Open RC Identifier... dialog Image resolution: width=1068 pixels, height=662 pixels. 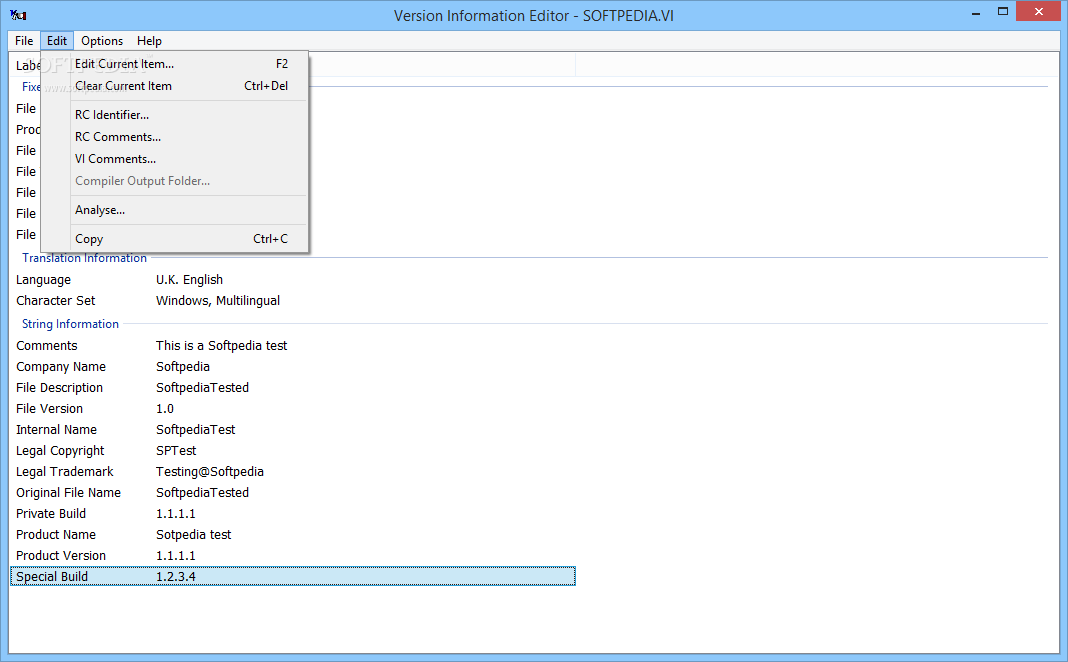(174, 115)
